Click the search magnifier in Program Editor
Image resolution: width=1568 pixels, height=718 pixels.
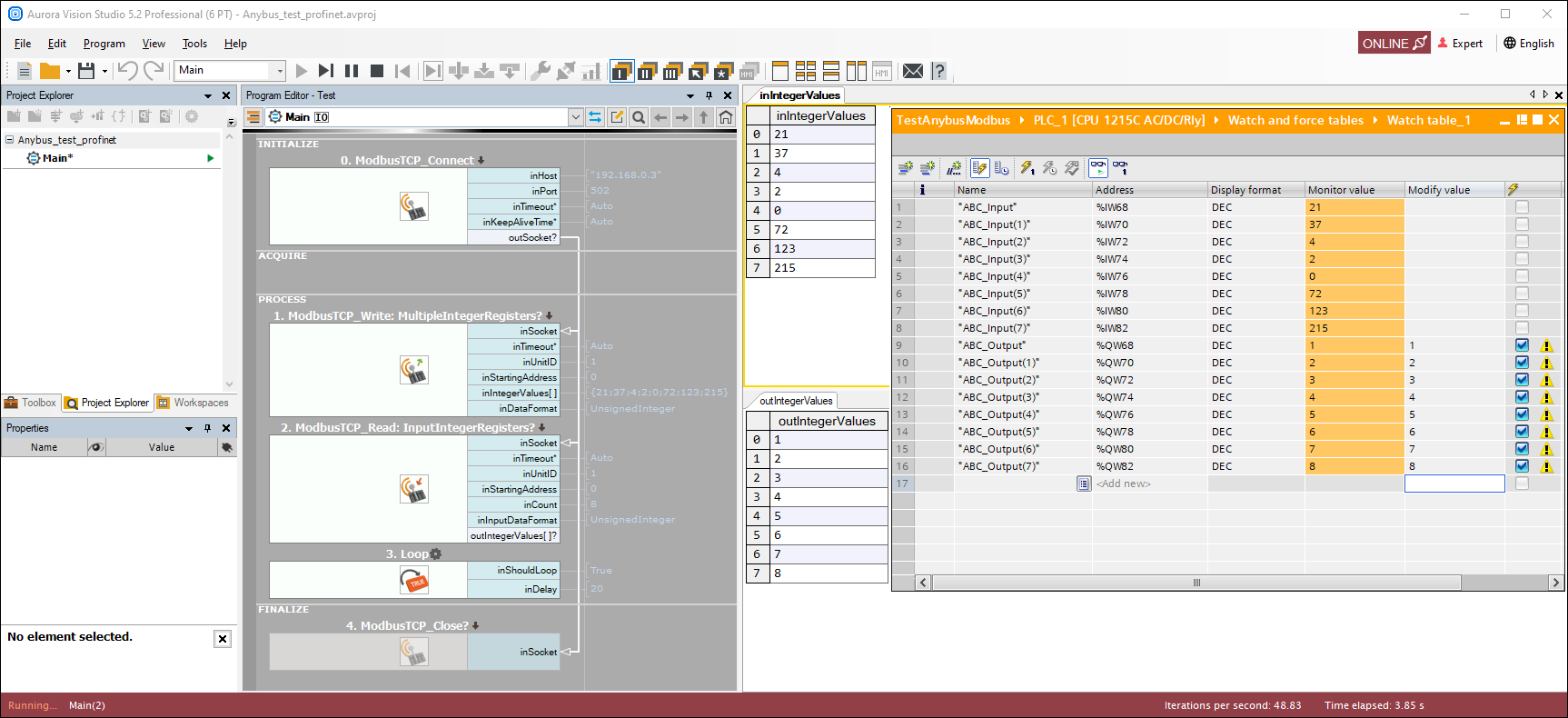point(639,117)
